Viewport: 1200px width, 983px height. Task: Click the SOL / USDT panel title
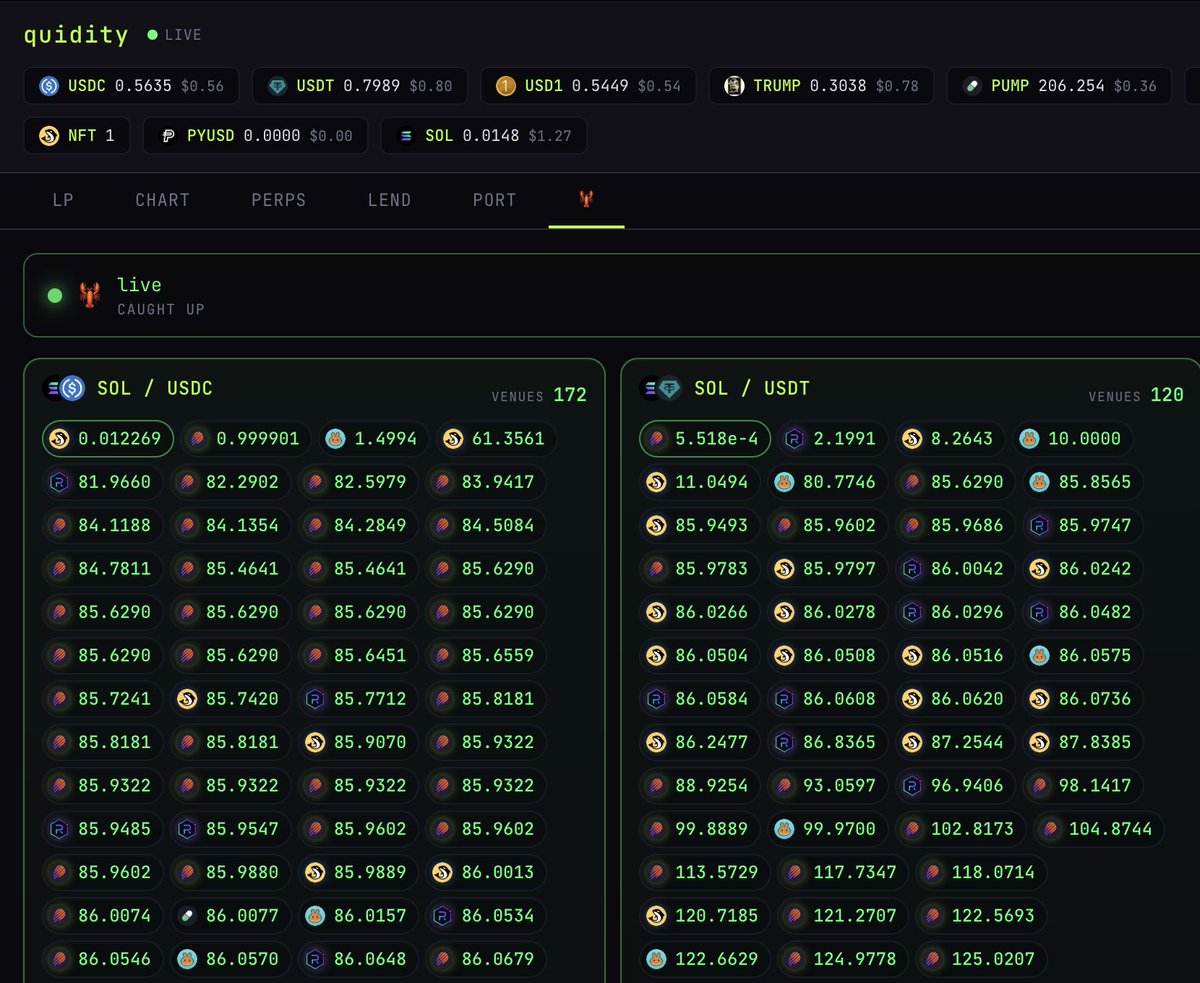[x=752, y=388]
